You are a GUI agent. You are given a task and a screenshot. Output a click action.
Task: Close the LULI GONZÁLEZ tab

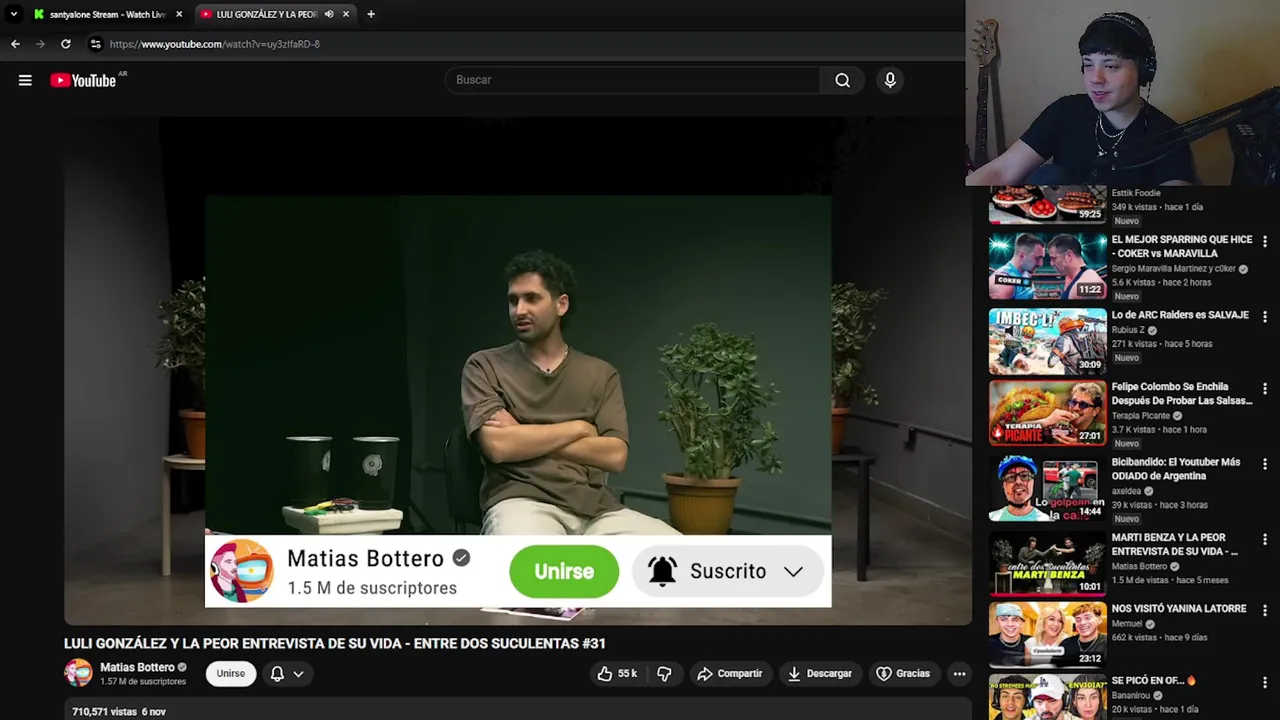[x=346, y=14]
